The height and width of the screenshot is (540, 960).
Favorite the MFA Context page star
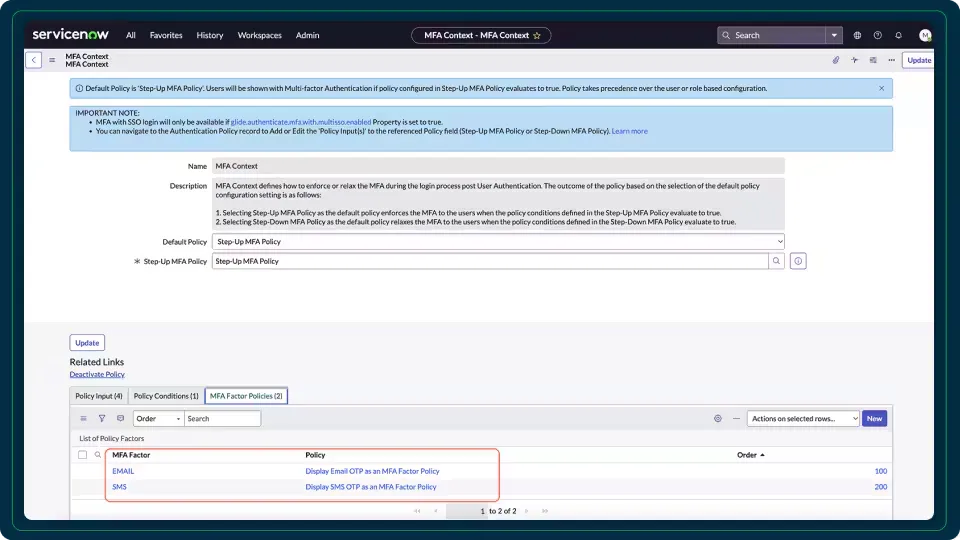537,36
